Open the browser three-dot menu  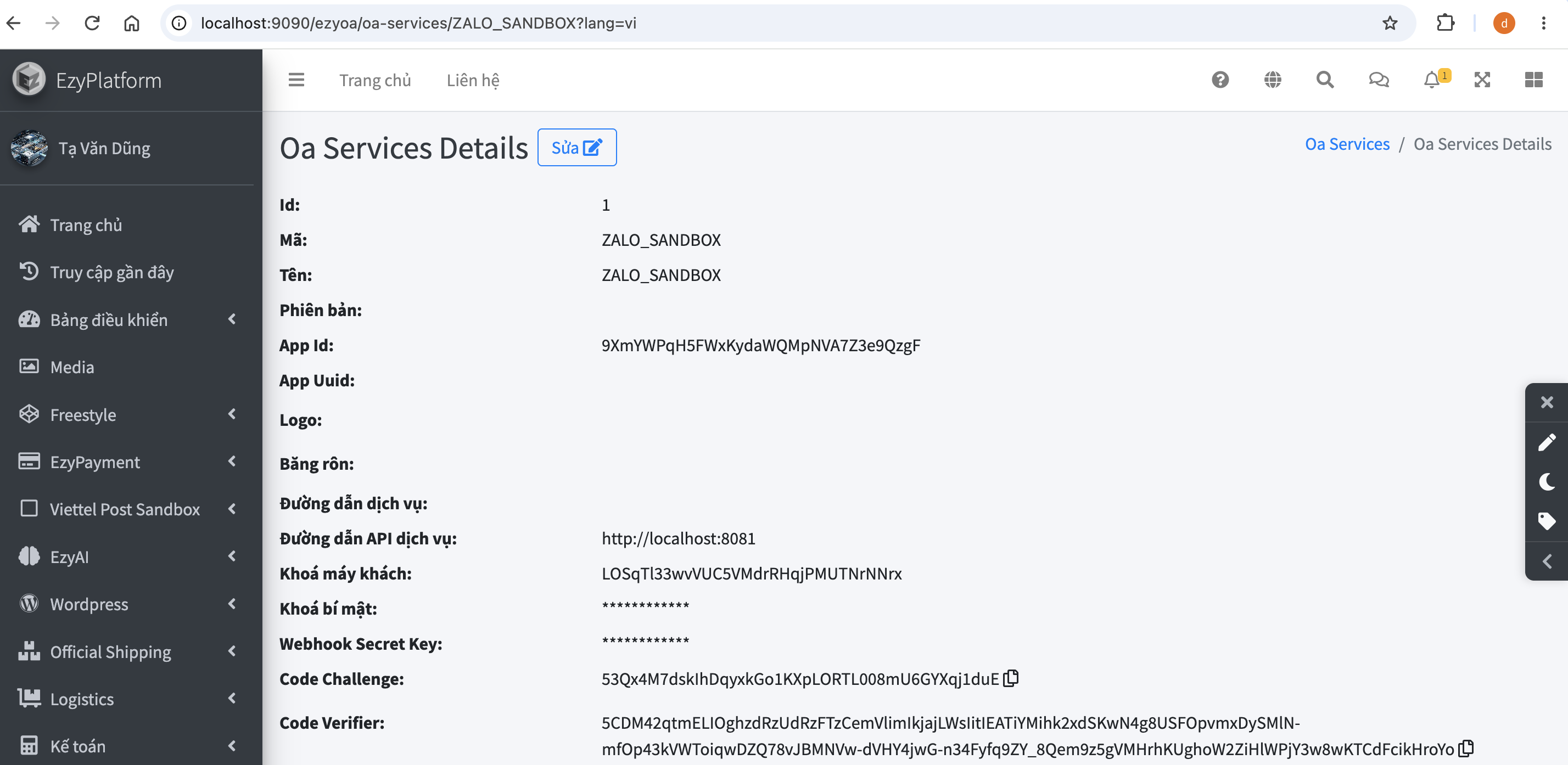[x=1543, y=23]
